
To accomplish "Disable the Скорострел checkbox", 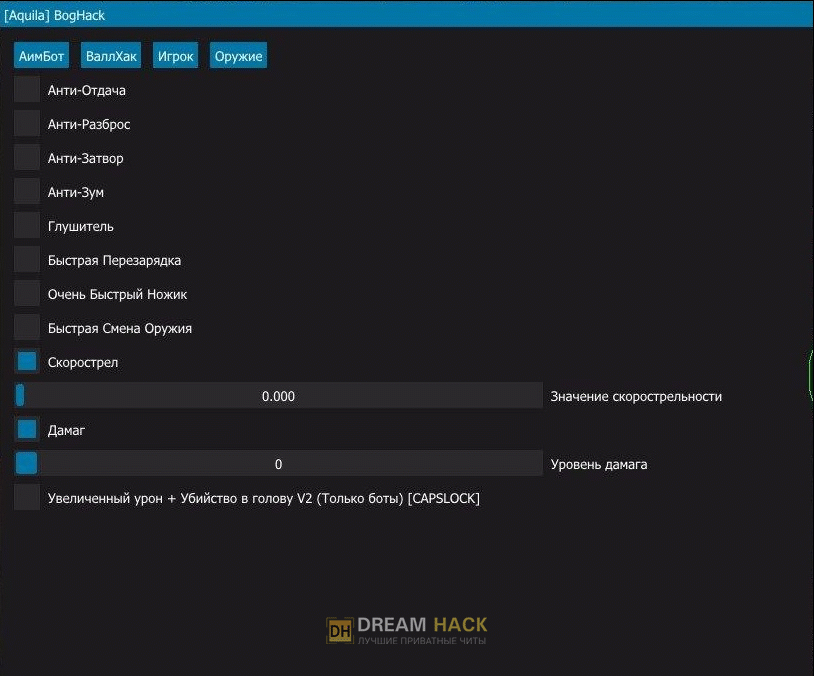I will tap(27, 362).
